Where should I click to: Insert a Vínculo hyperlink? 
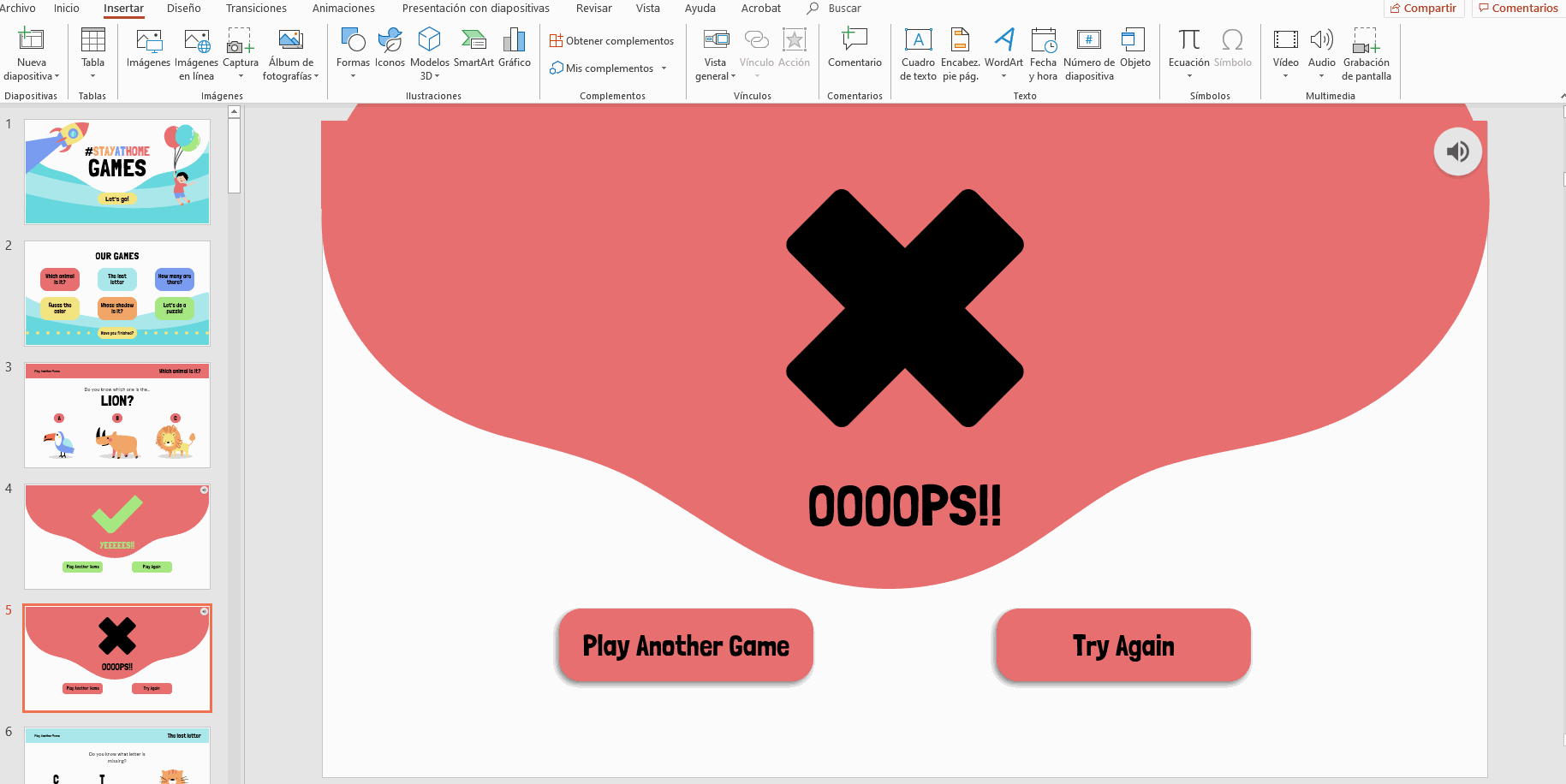[x=756, y=39]
